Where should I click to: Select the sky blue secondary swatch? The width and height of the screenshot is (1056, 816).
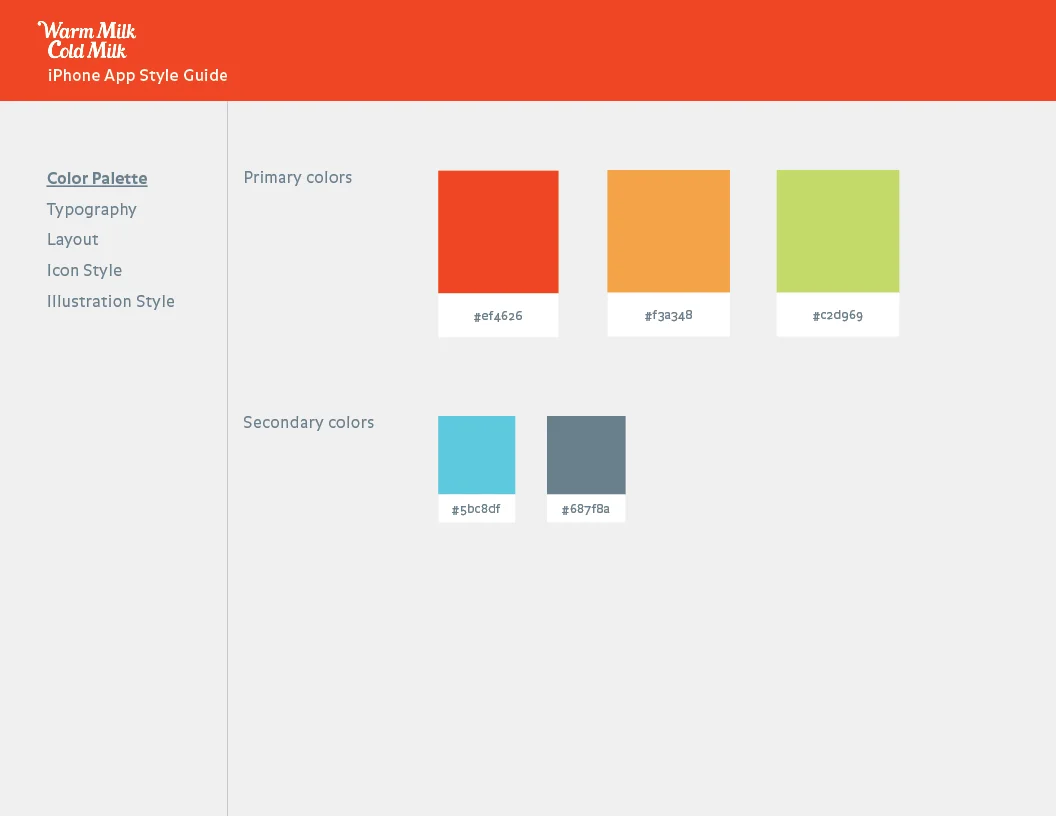(477, 455)
